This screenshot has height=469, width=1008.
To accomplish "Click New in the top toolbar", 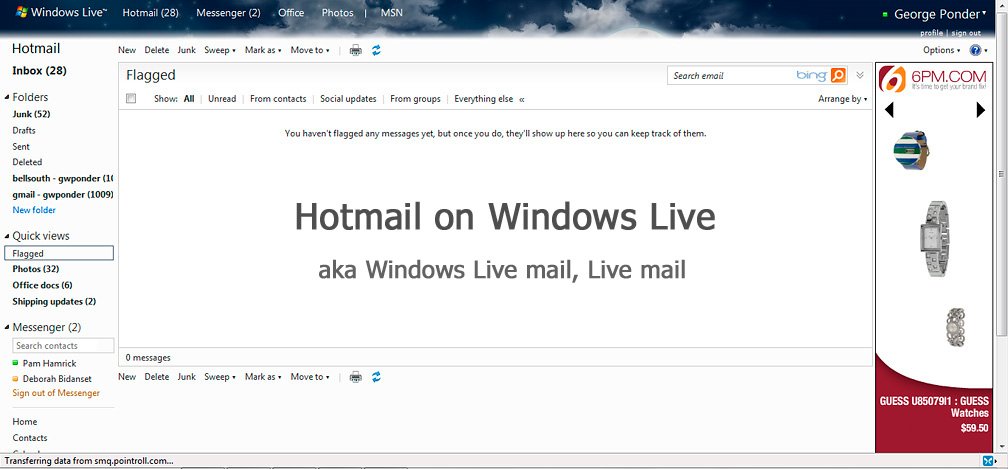I will point(127,50).
